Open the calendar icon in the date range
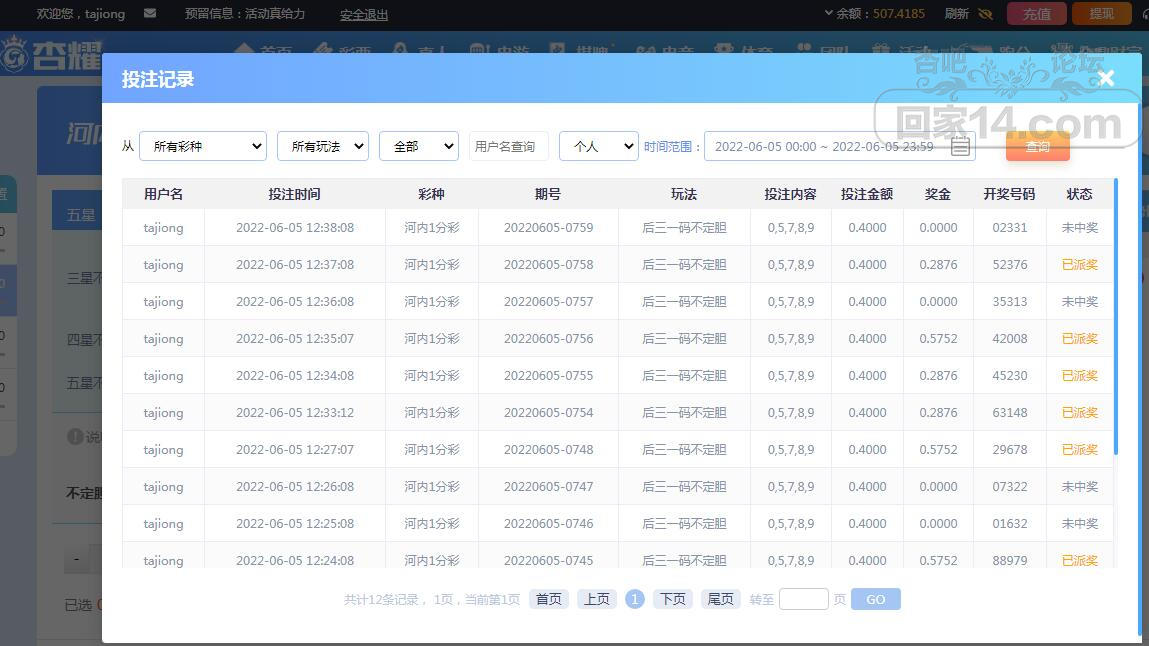The image size is (1149, 646). pos(960,146)
